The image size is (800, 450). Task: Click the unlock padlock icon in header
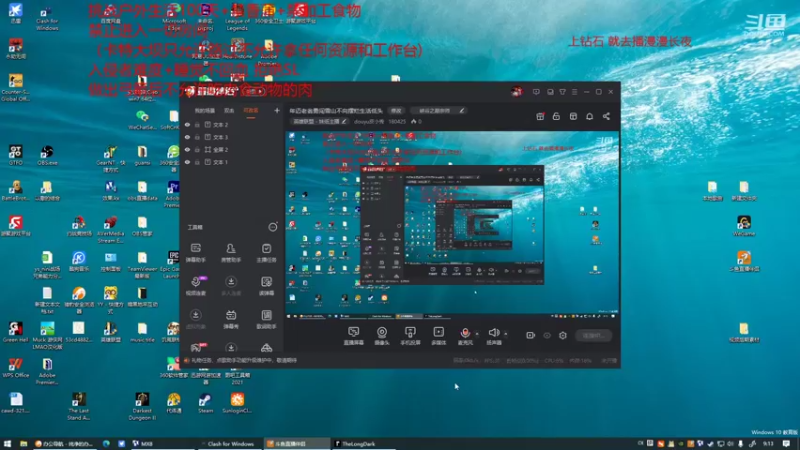coord(556,116)
